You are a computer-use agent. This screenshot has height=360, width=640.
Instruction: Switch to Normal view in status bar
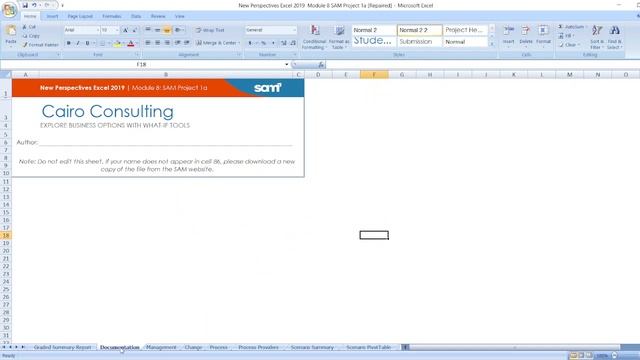click(573, 356)
